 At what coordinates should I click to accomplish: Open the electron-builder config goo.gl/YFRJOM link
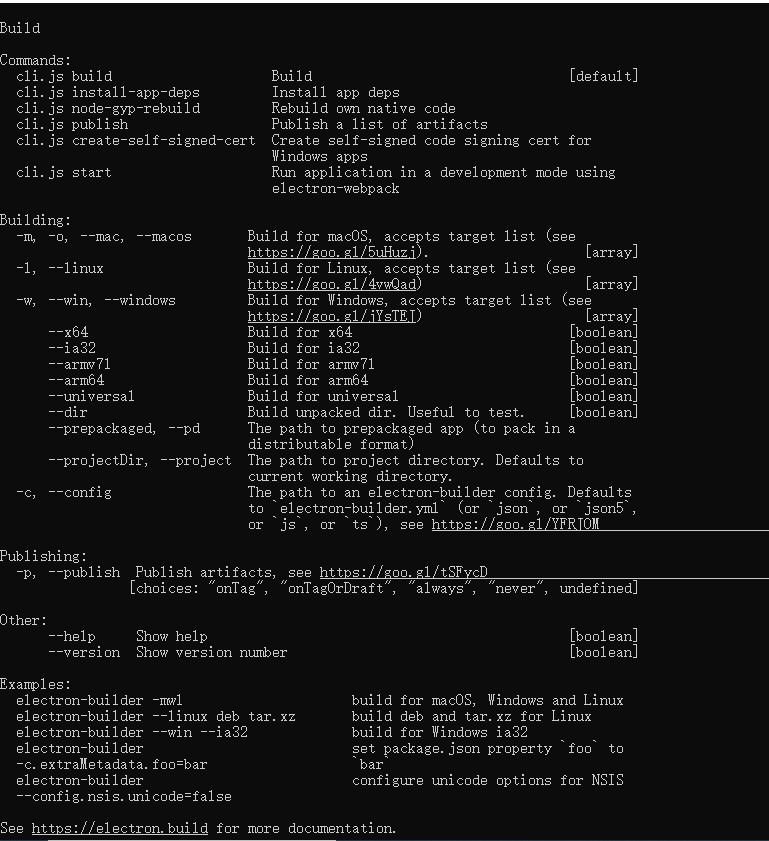pos(515,524)
